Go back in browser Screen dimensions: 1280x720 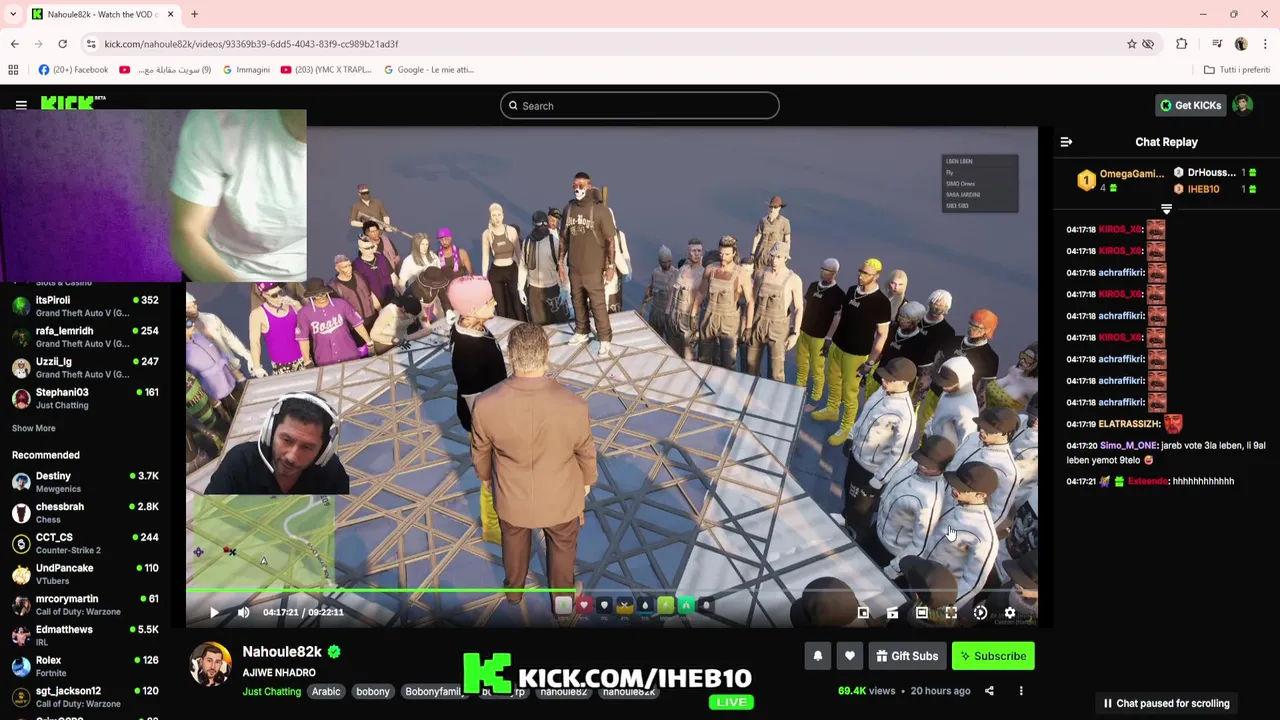coord(14,44)
